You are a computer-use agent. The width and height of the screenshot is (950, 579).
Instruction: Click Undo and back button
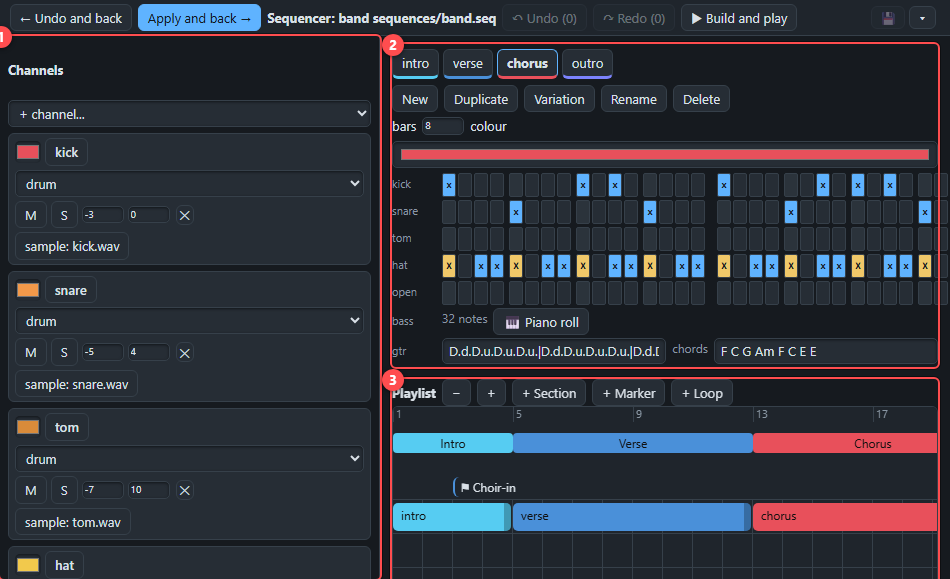point(71,18)
